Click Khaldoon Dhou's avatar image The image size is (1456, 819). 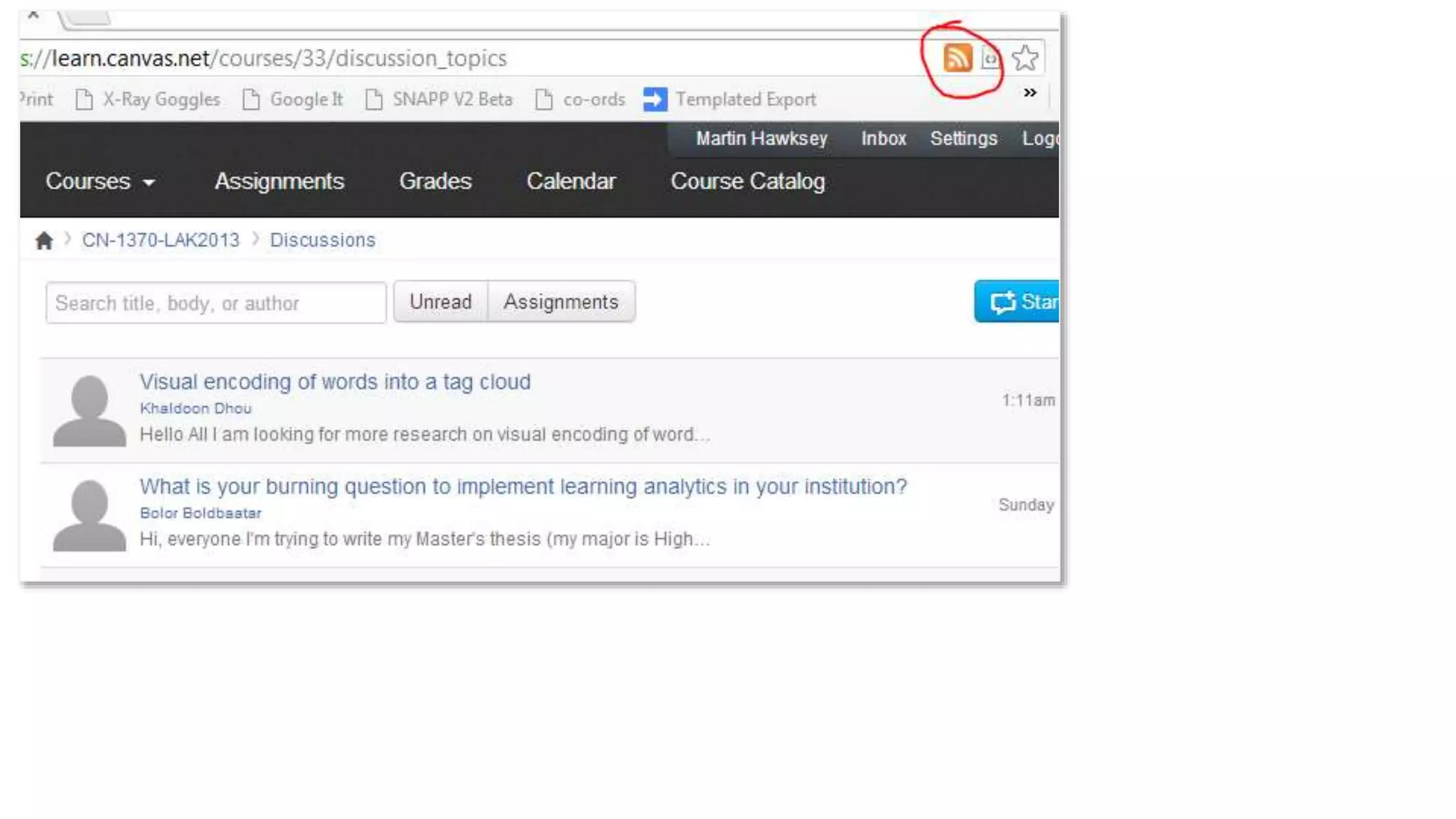coord(90,411)
